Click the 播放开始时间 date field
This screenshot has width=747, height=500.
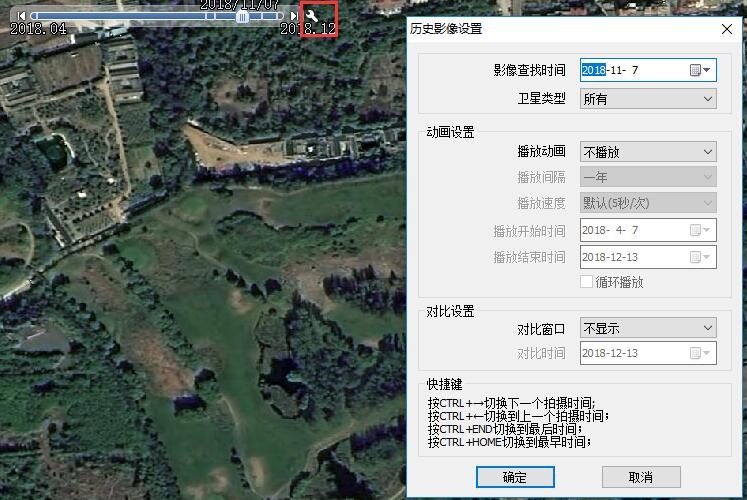pyautogui.click(x=648, y=230)
